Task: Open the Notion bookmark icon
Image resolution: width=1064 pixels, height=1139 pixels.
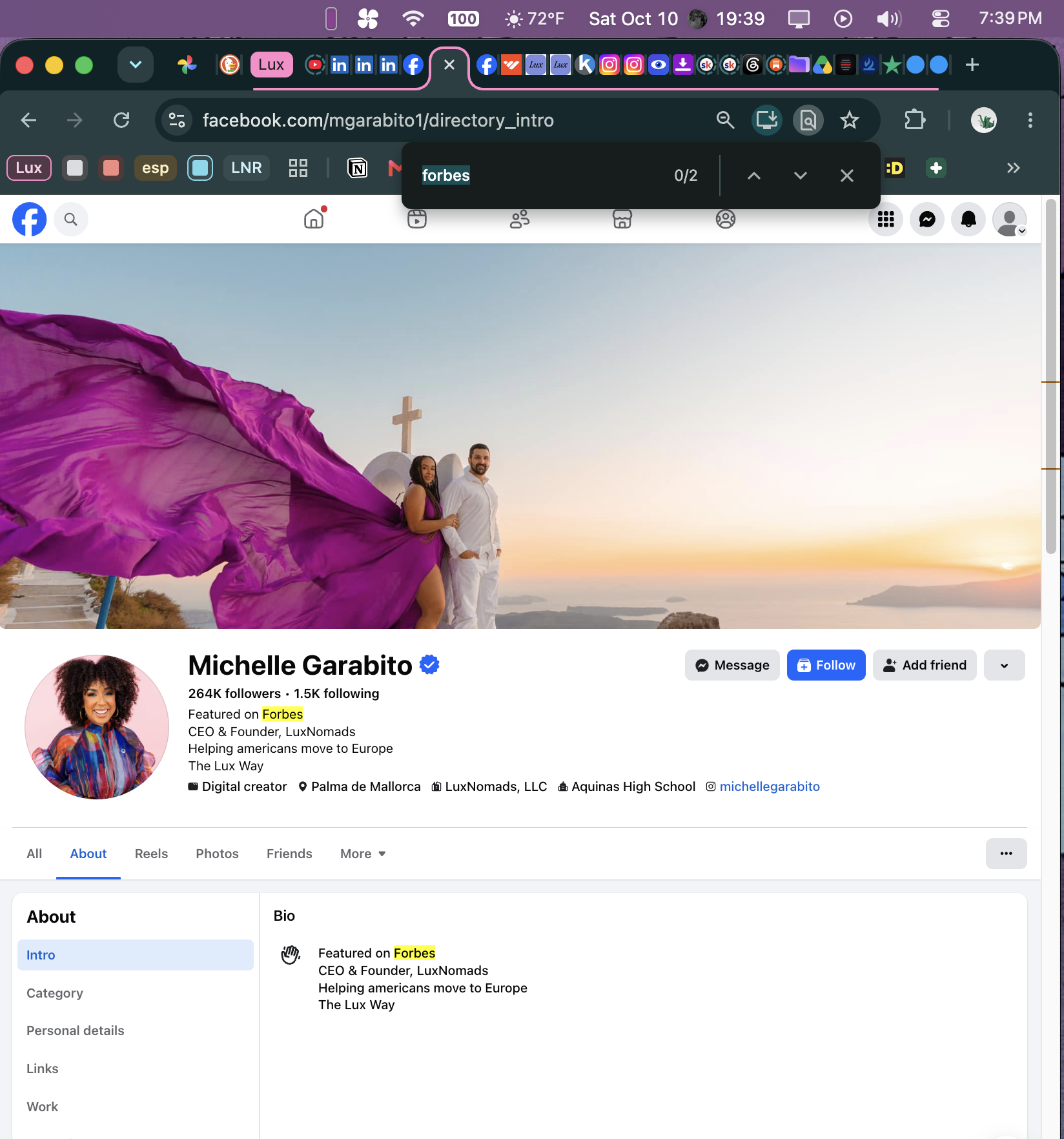Action: (358, 169)
